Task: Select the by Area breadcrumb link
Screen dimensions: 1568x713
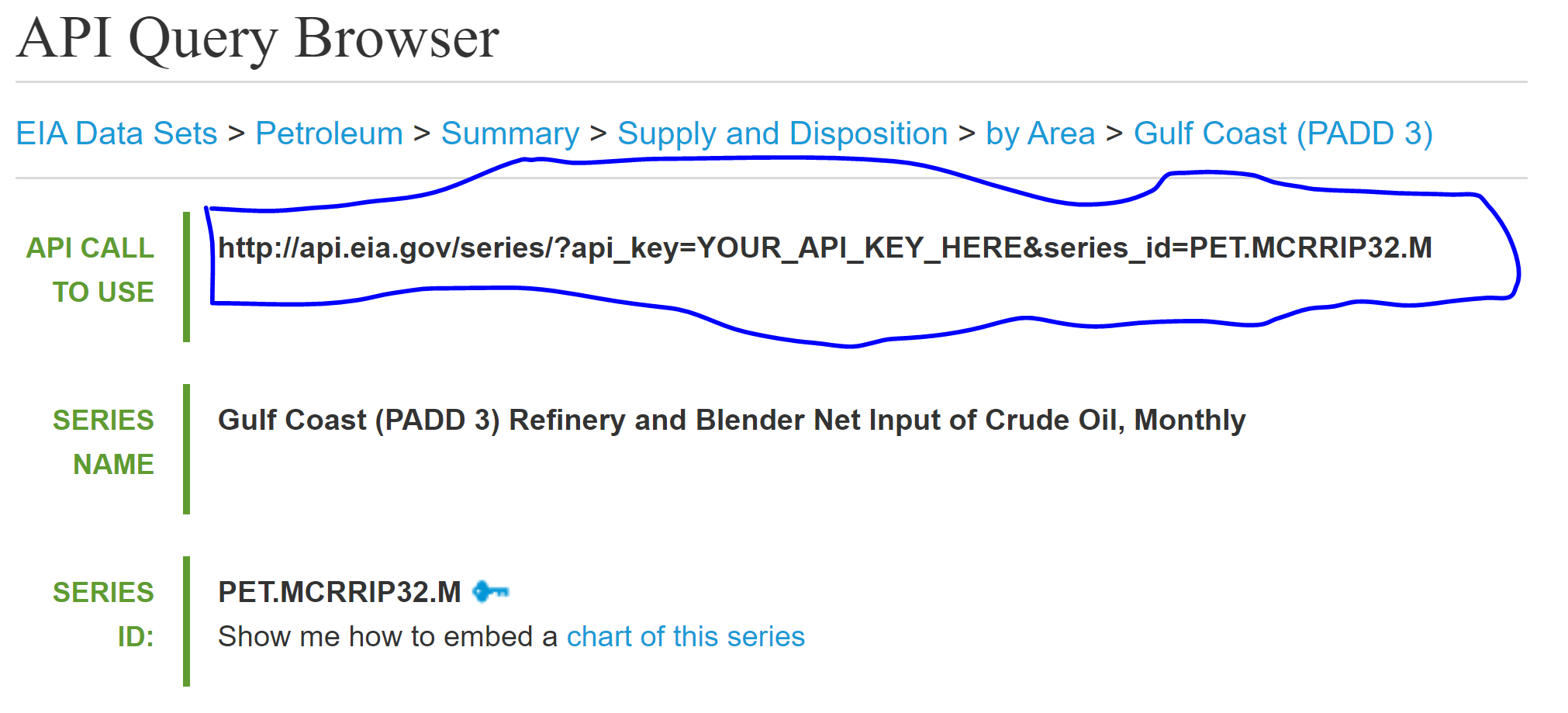Action: (1040, 133)
